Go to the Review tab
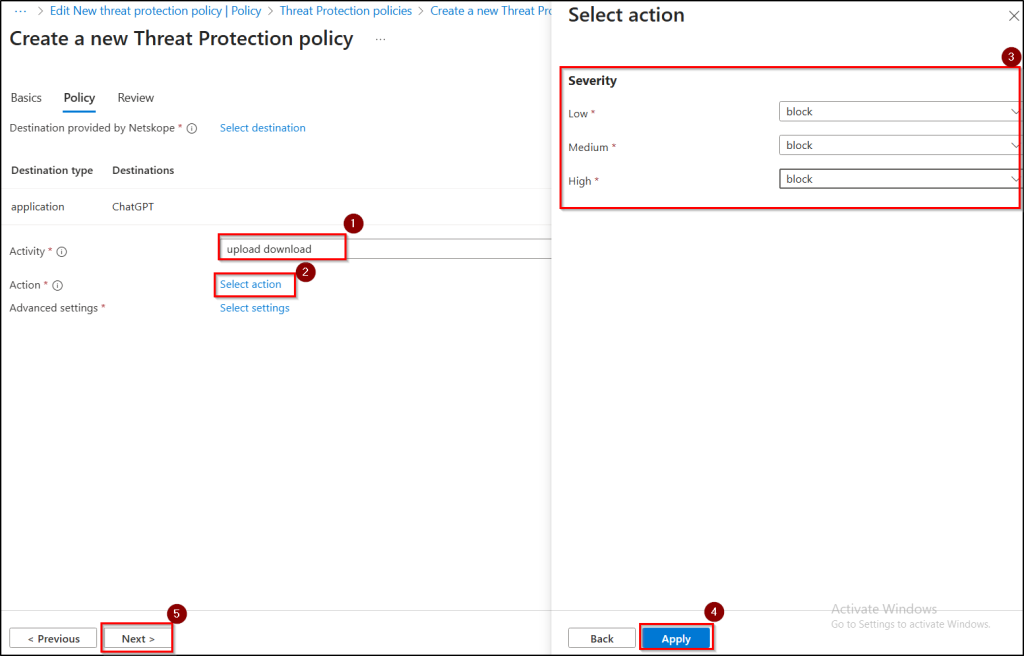This screenshot has height=656, width=1024. (136, 98)
